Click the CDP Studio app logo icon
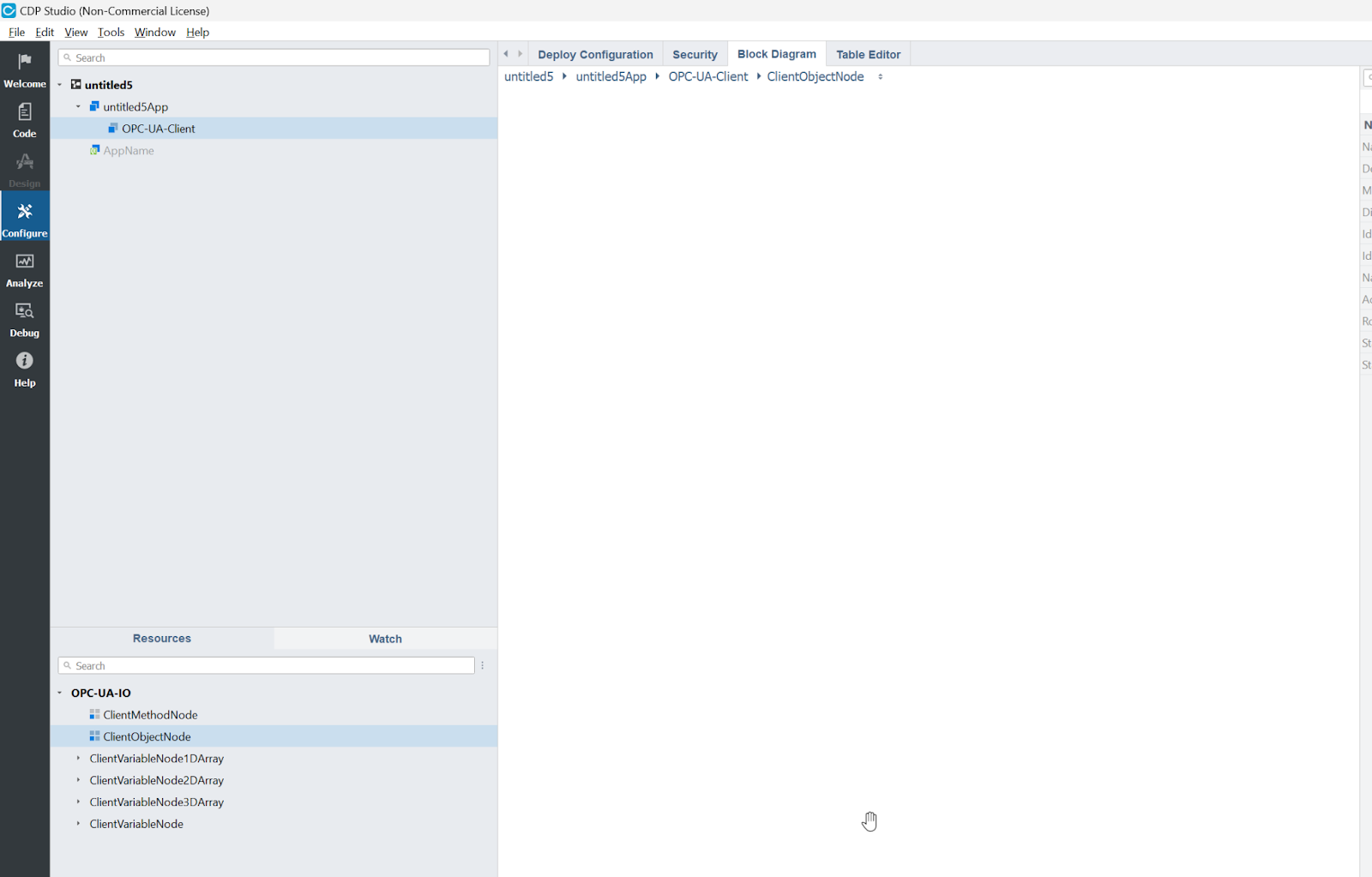The height and width of the screenshot is (877, 1372). point(9,10)
